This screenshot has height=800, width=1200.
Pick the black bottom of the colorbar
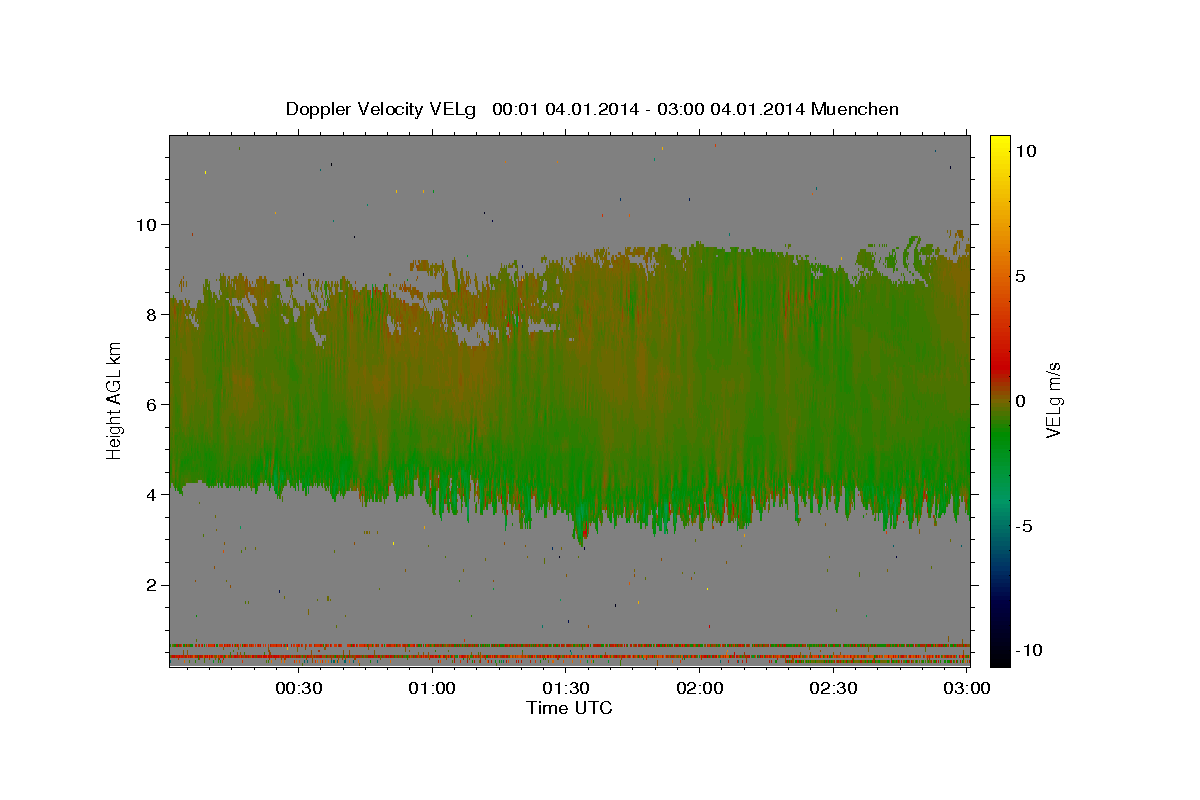(1000, 659)
